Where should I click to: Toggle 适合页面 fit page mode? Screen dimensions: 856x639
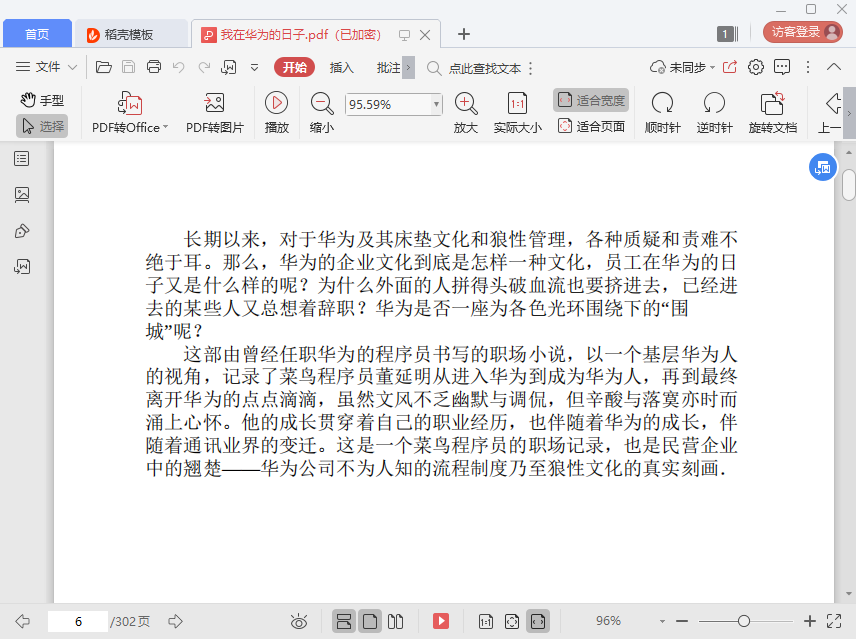pos(591,127)
